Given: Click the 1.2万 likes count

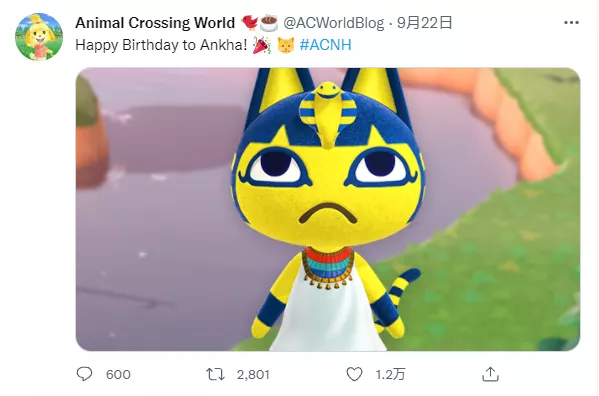Looking at the screenshot, I should click(x=390, y=374).
